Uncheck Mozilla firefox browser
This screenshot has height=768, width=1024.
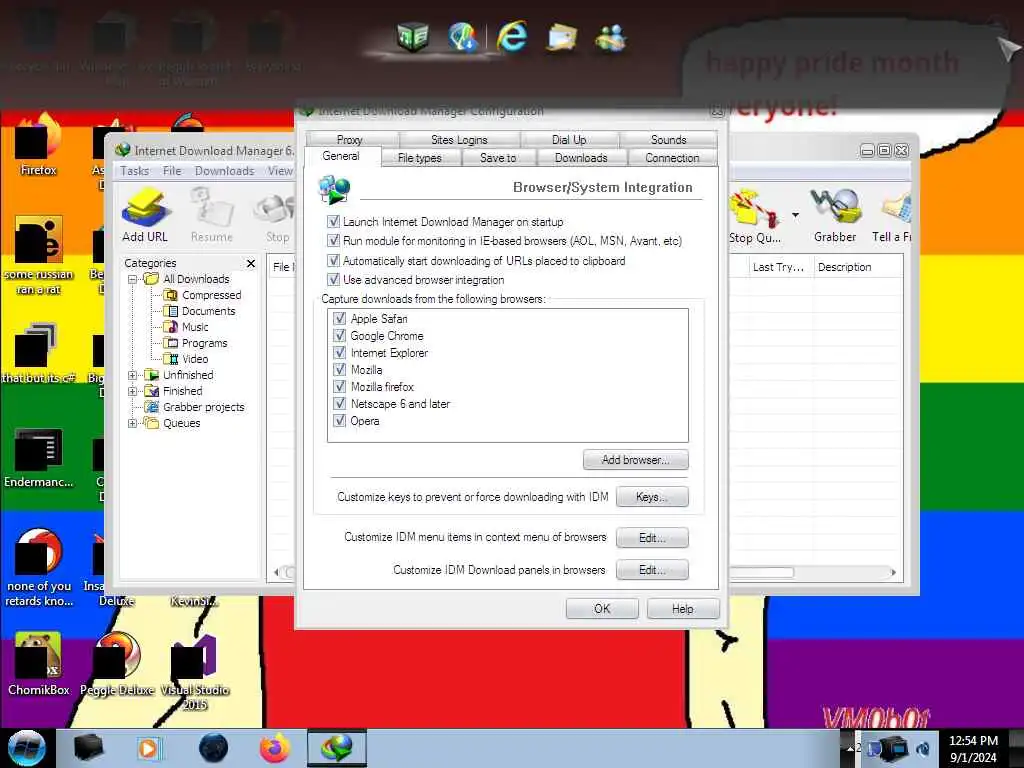tap(340, 386)
